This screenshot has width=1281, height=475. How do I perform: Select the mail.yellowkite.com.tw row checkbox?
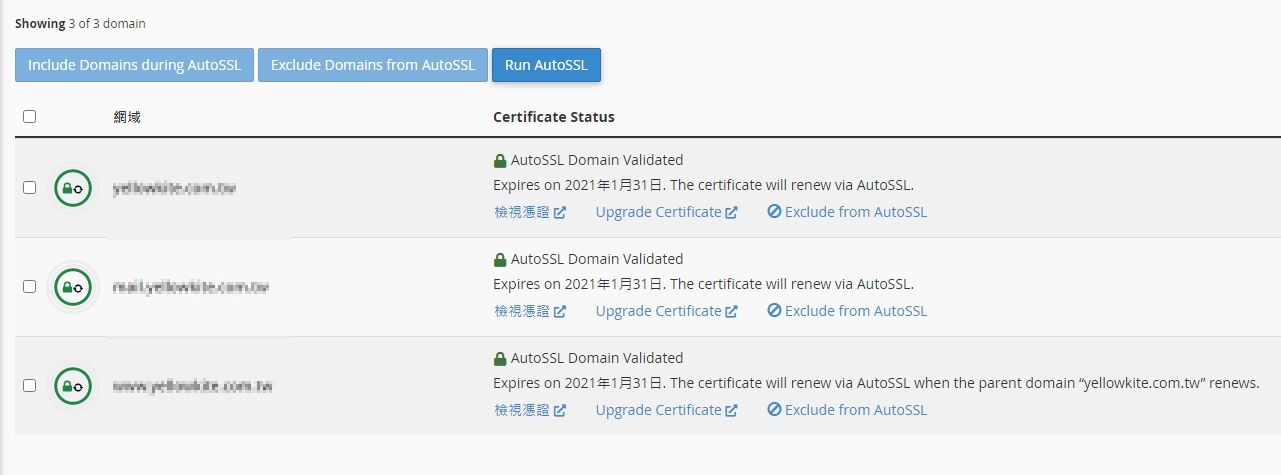pyautogui.click(x=29, y=286)
